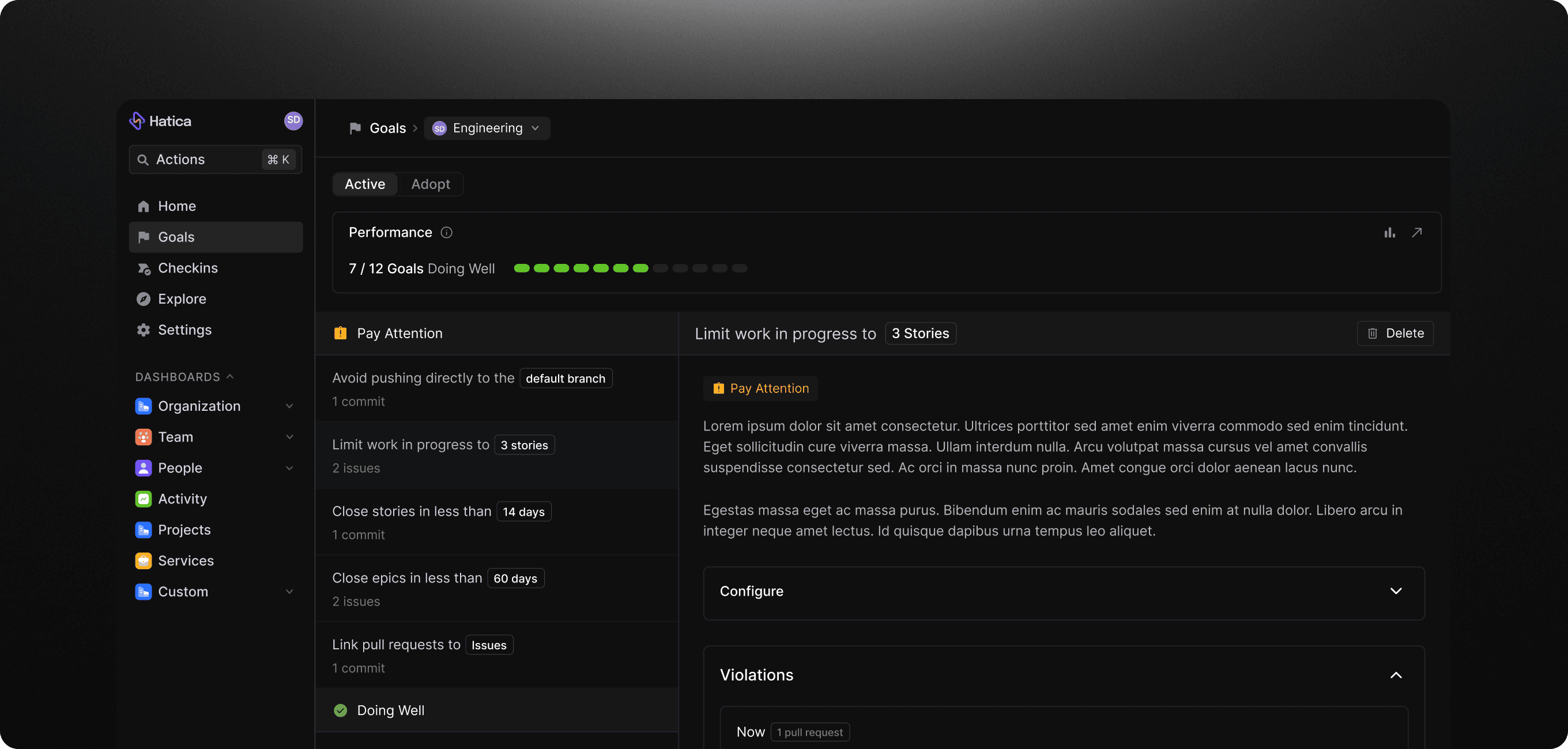Click the expand arrow icon in Performance

coord(1416,232)
